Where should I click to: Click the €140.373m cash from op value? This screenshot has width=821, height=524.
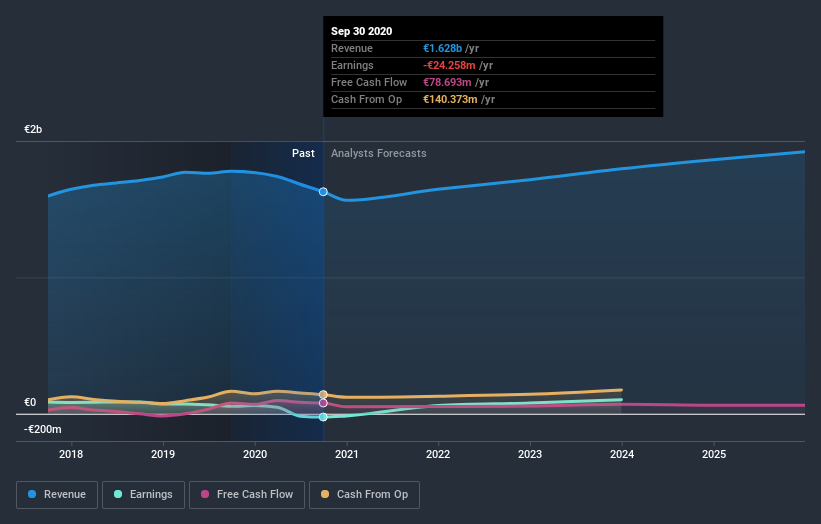point(450,99)
